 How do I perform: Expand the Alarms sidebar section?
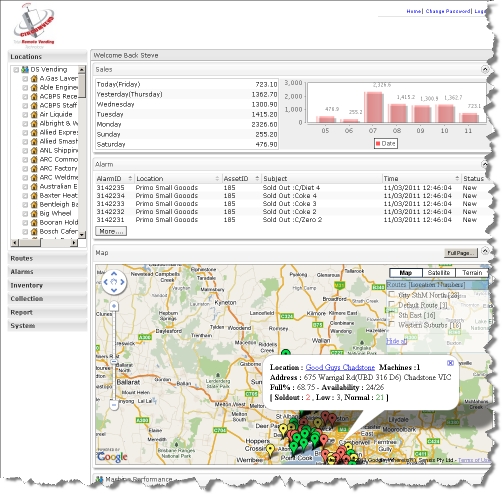tap(47, 272)
